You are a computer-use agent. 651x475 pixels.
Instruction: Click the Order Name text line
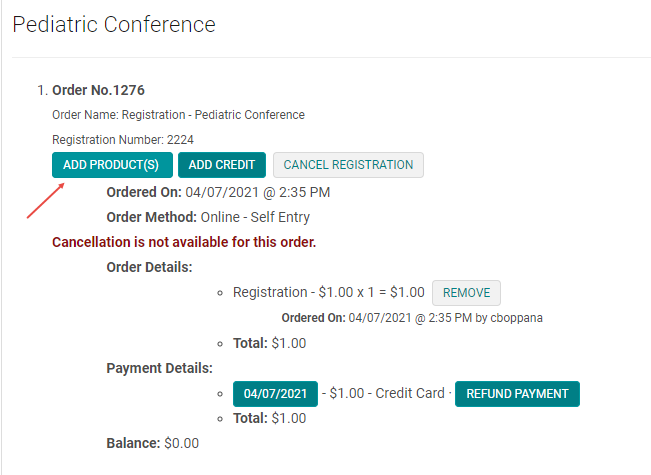(x=178, y=115)
